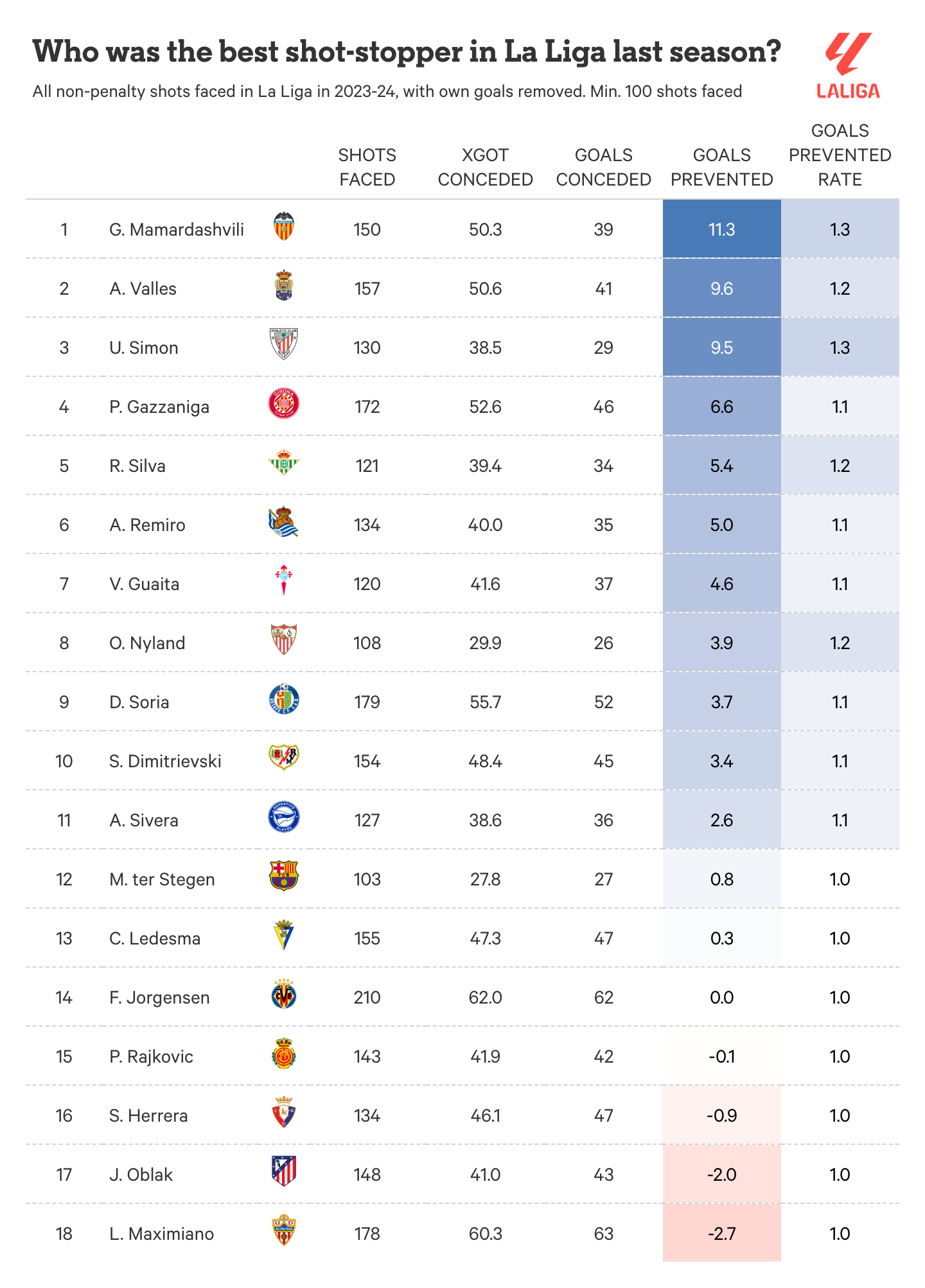Click the dark blue 11.3 goals prevented cell
This screenshot has width=925, height=1288.
[x=721, y=229]
